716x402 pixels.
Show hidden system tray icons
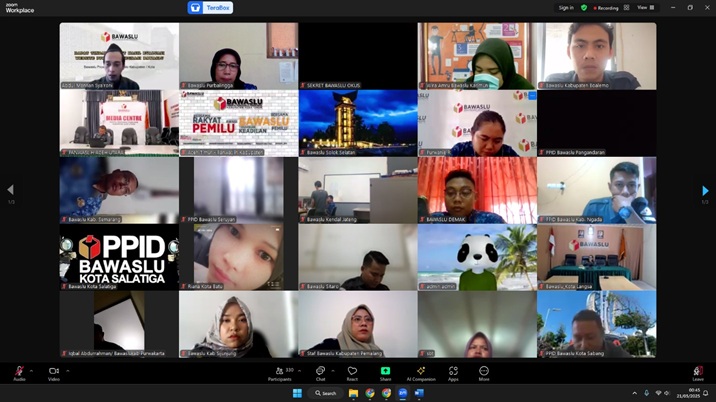pyautogui.click(x=634, y=393)
